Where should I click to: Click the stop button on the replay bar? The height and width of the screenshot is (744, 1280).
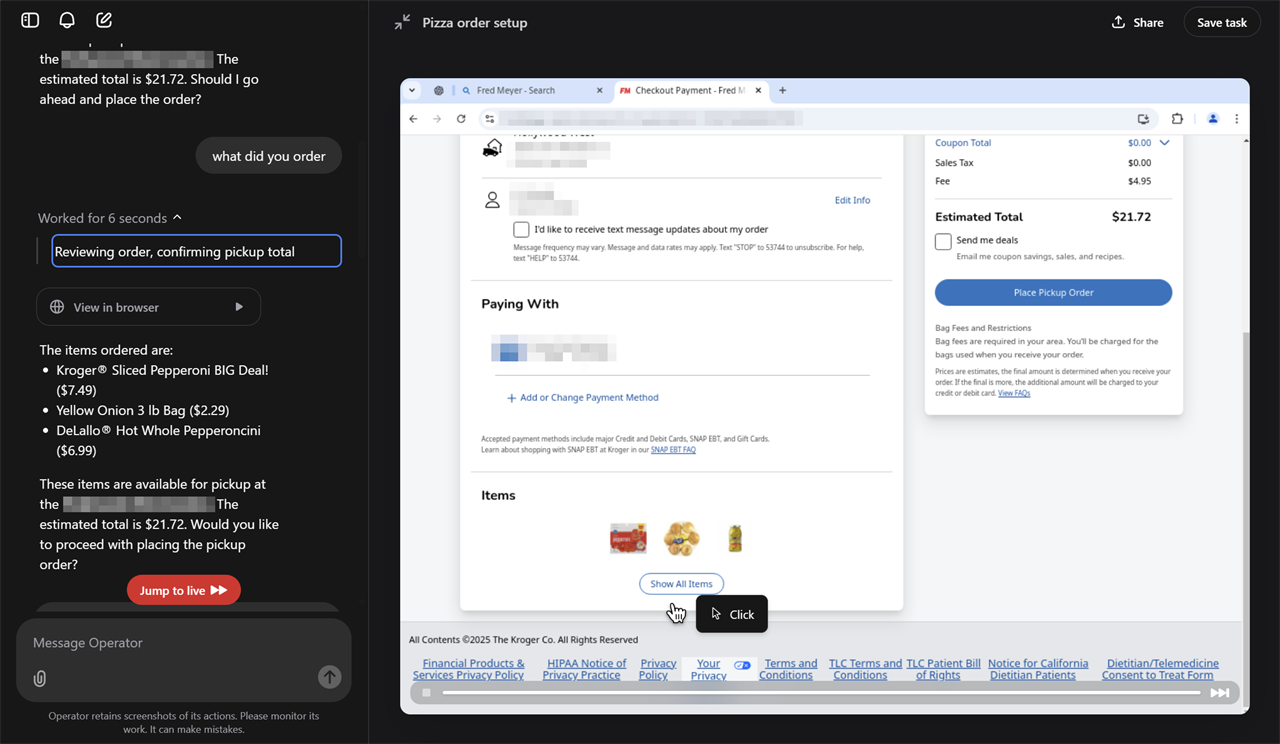[426, 692]
